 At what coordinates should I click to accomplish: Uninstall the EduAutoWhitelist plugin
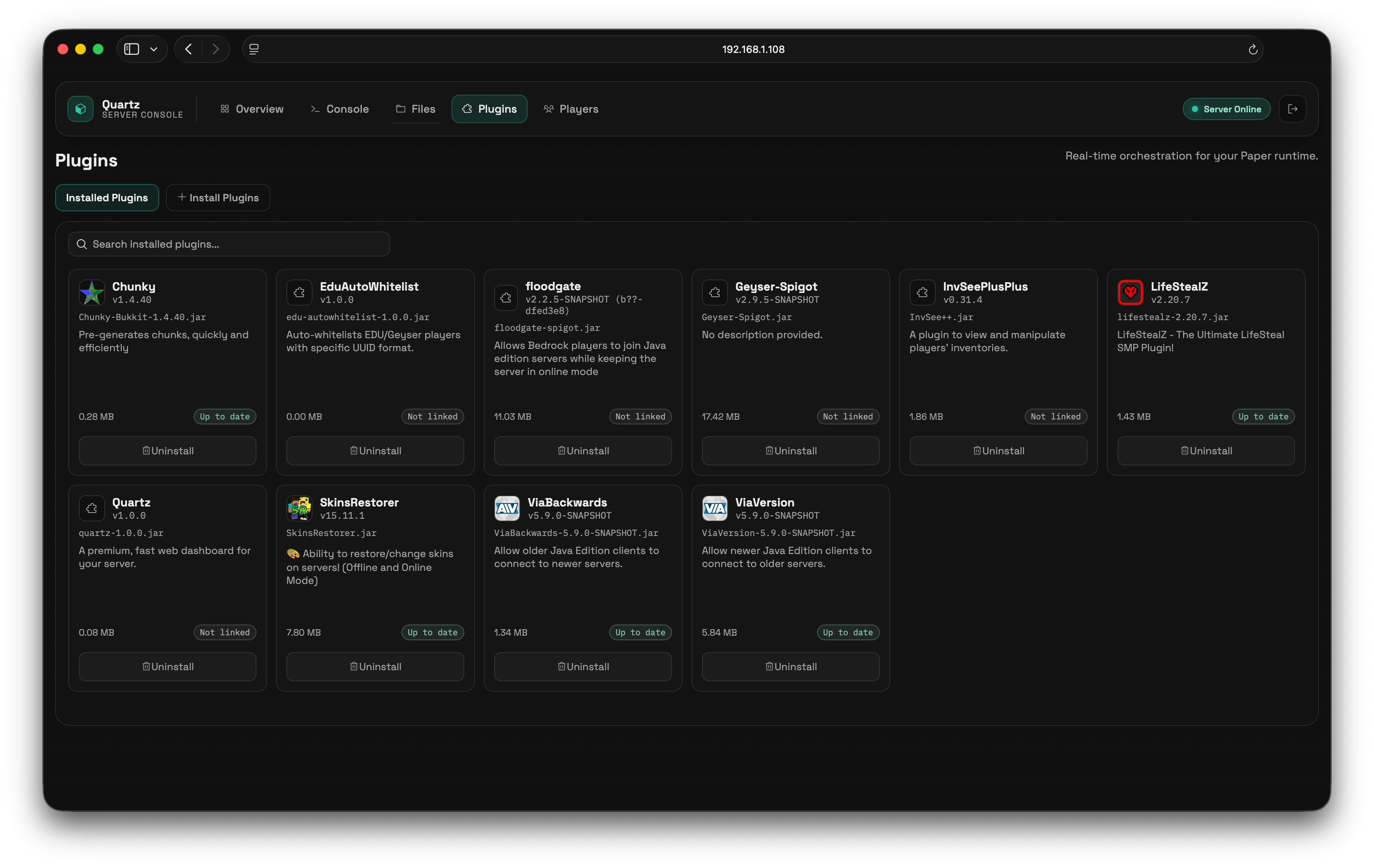tap(375, 451)
